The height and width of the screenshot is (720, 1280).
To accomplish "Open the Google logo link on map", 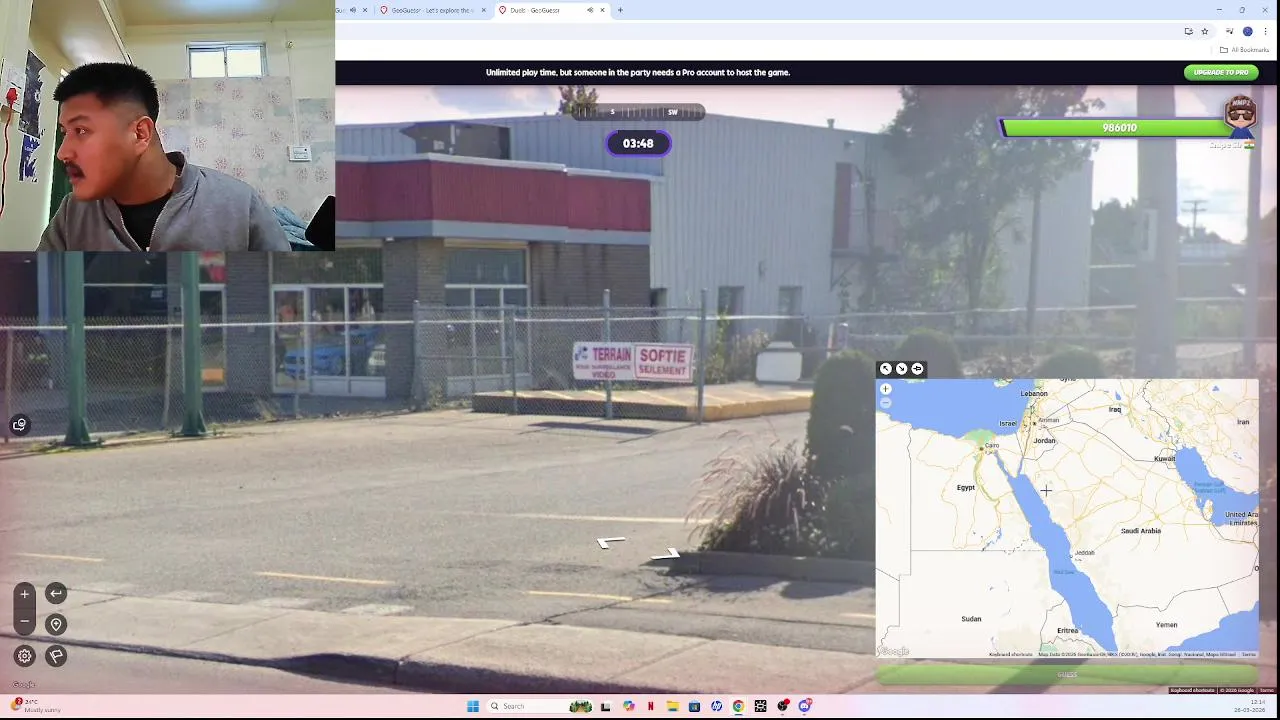I will click(x=894, y=651).
